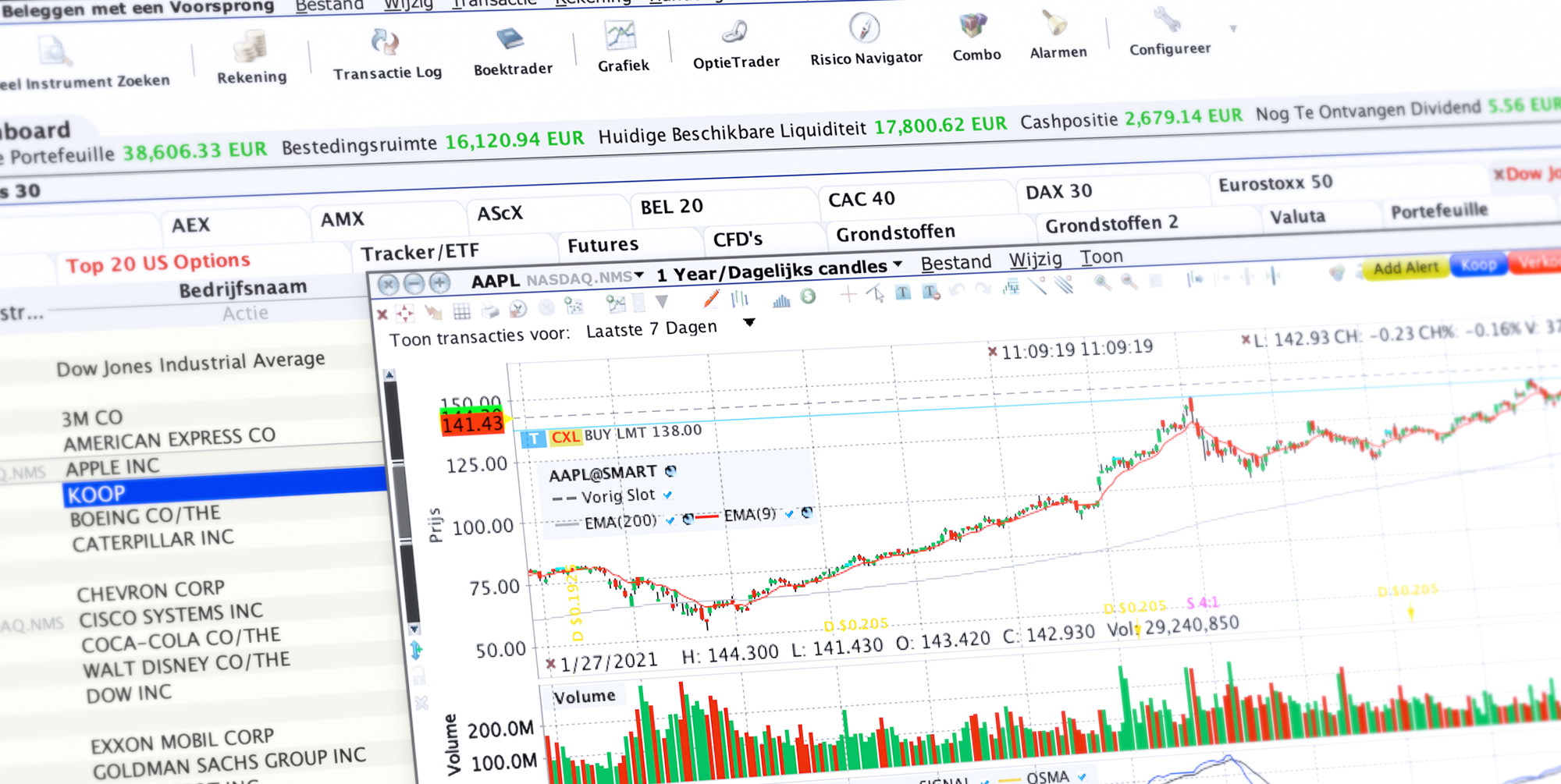Click the chart window minus button
This screenshot has width=1561, height=784.
[x=414, y=284]
